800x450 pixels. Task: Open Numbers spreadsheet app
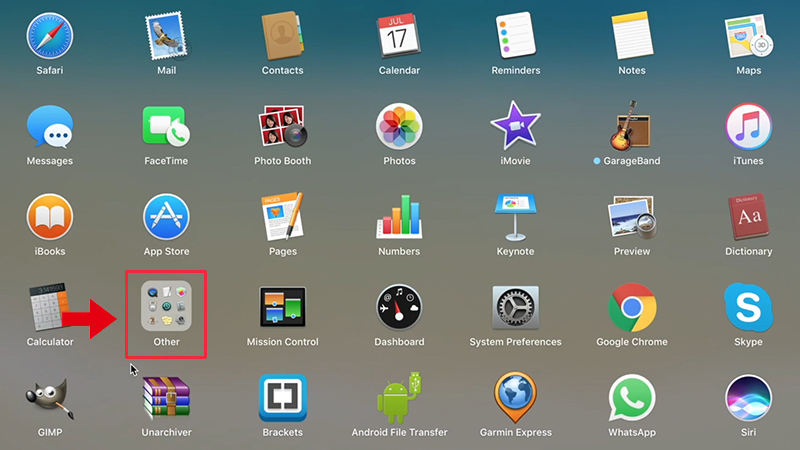pos(399,217)
